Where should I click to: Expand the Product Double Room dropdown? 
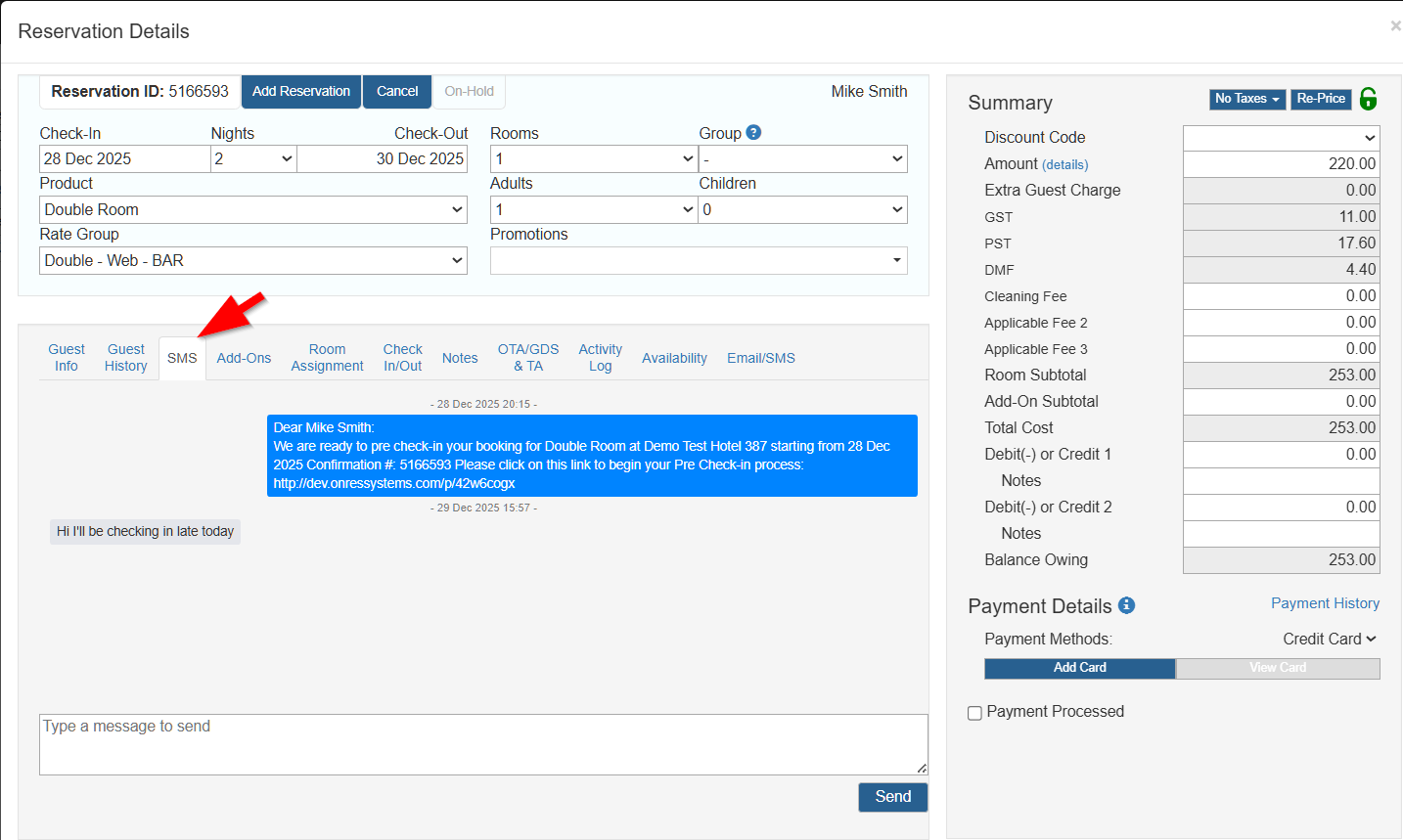(253, 209)
